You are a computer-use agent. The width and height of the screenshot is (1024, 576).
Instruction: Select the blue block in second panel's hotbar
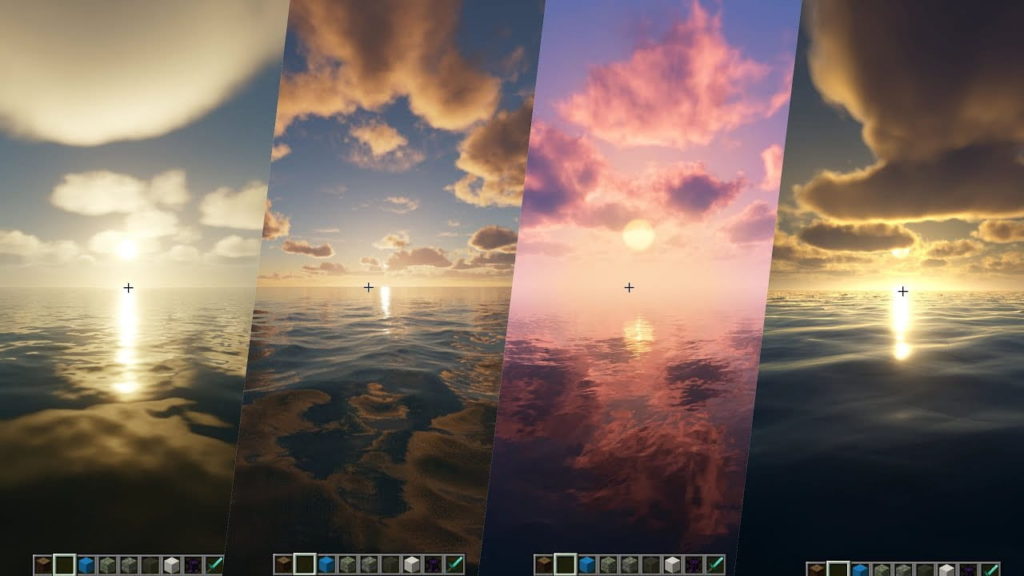click(x=327, y=565)
